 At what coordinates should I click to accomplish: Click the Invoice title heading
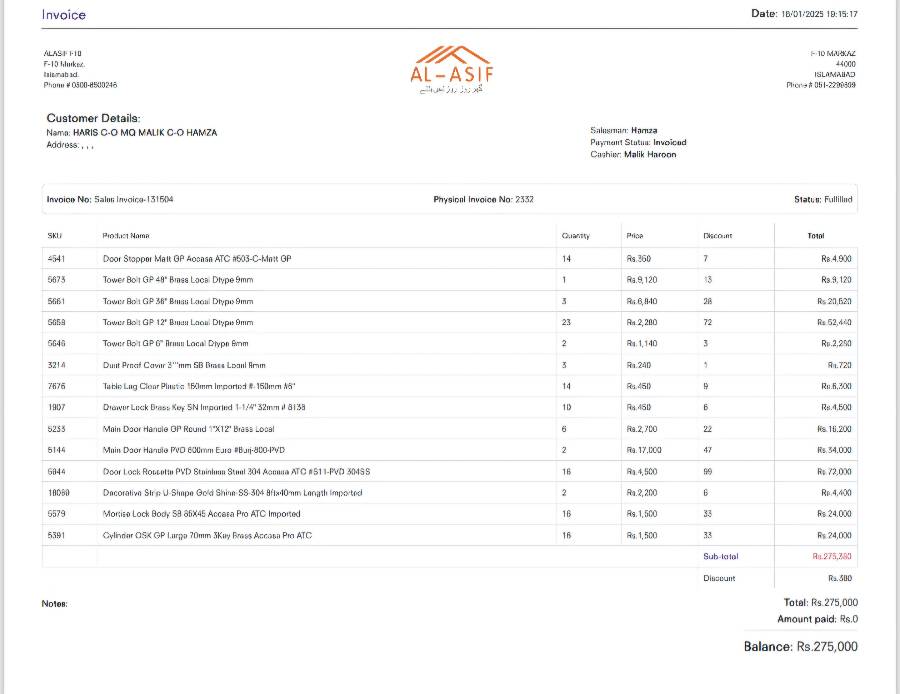point(63,15)
